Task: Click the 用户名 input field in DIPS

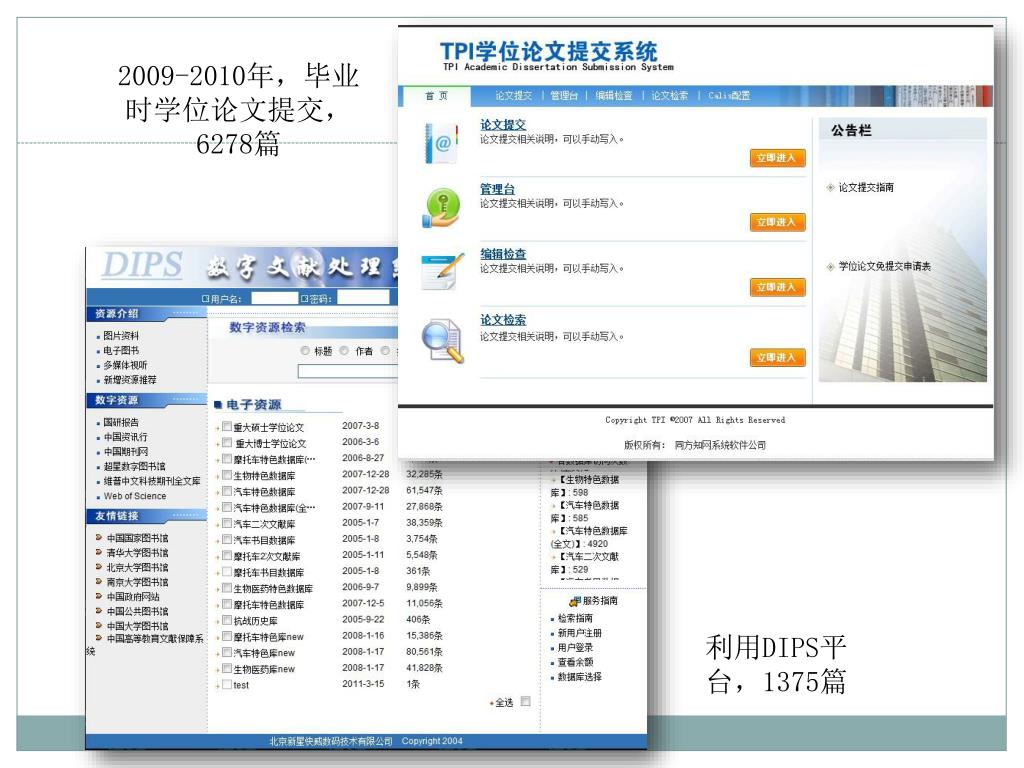Action: click(274, 298)
